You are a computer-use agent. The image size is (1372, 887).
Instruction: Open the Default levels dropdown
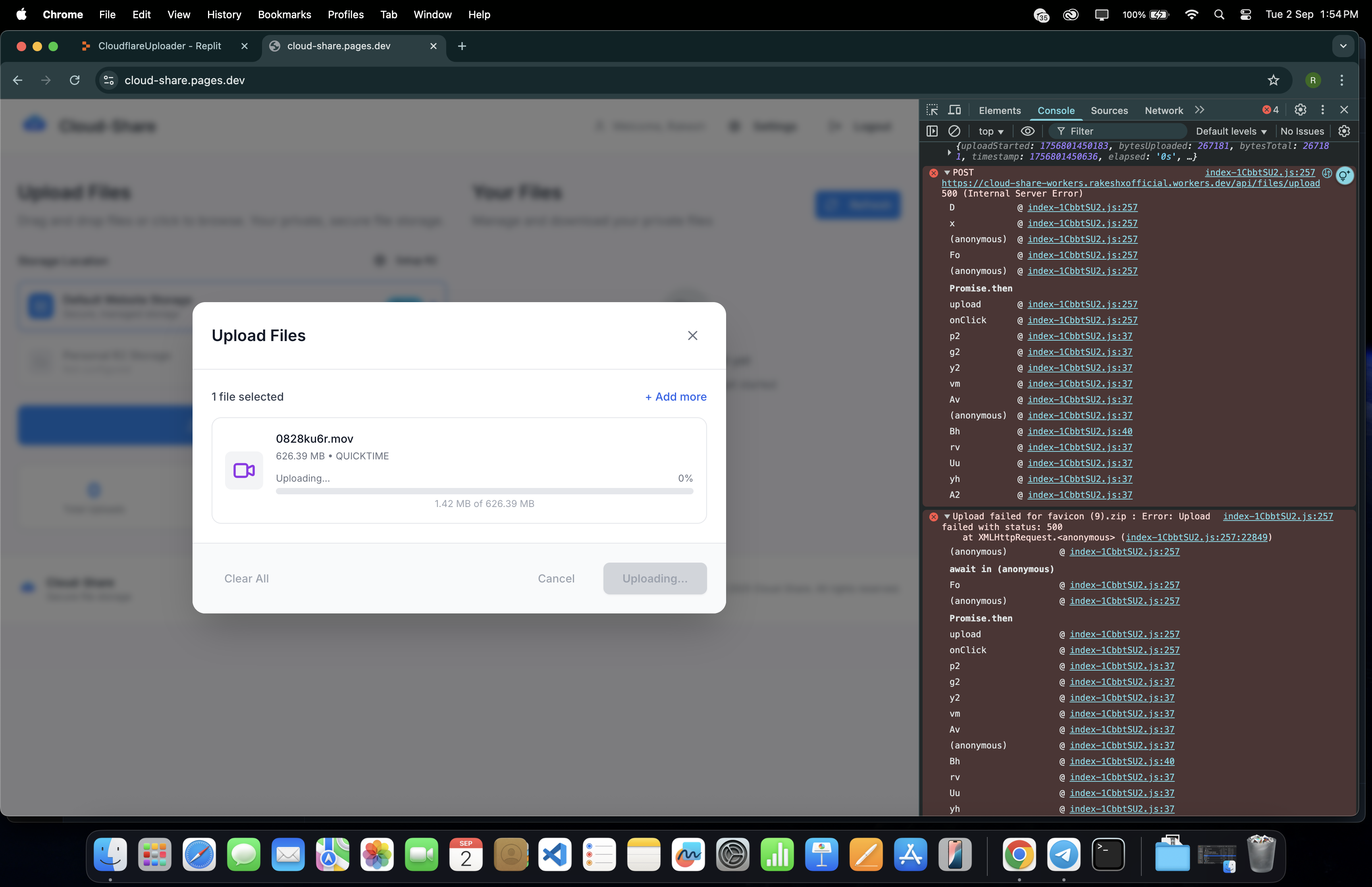[x=1231, y=131]
